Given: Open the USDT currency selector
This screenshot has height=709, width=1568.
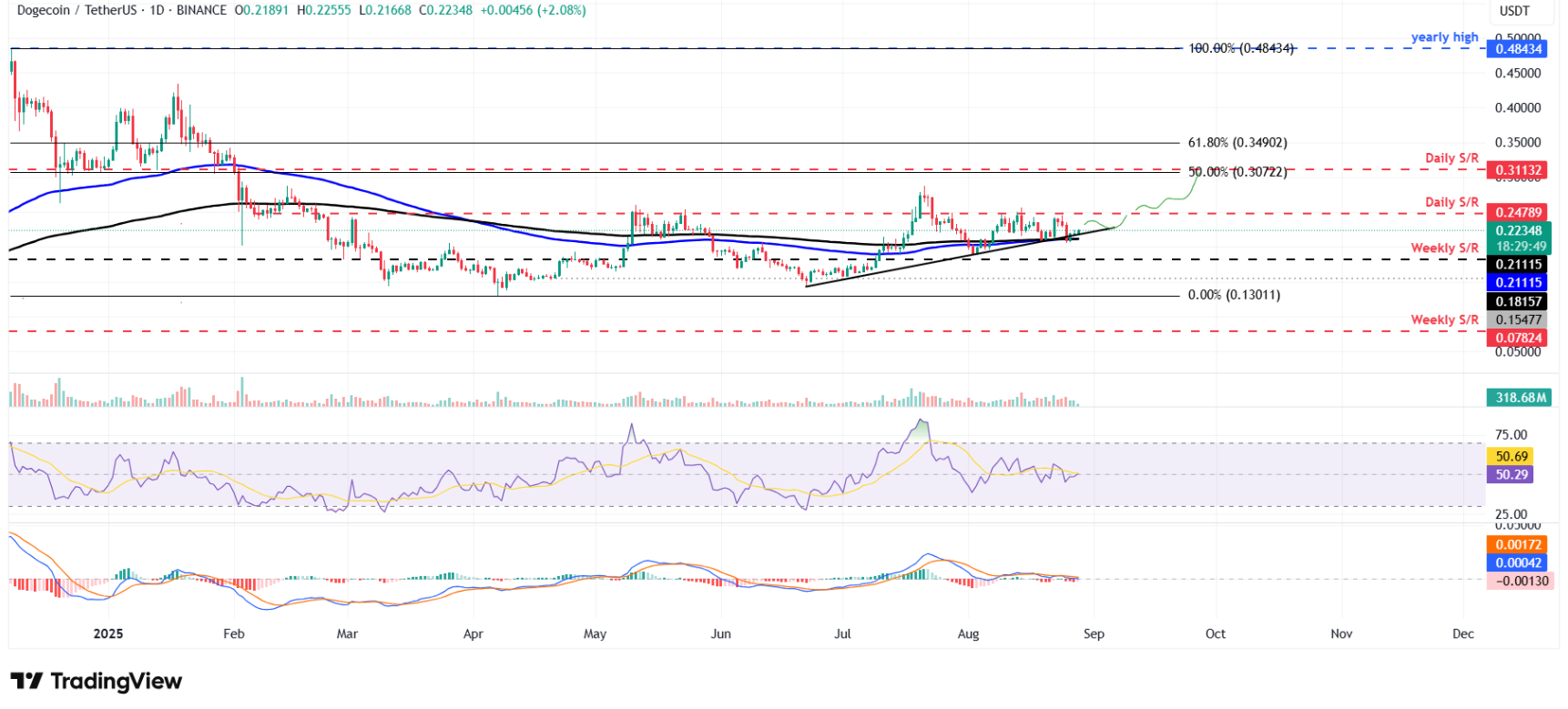Looking at the screenshot, I should (1515, 11).
